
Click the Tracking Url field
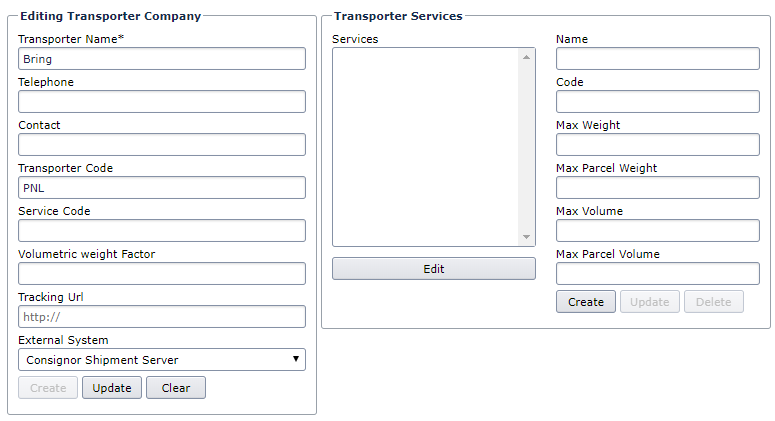point(162,317)
